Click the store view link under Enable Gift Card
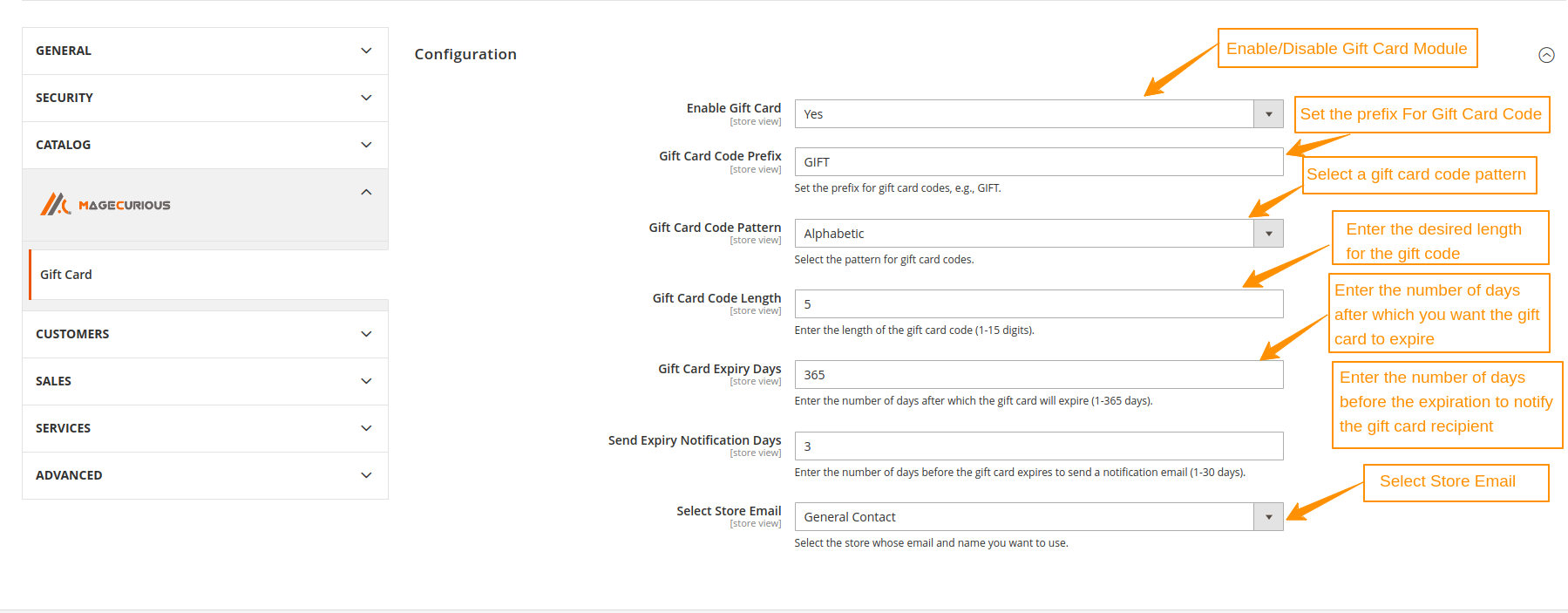 click(x=755, y=121)
